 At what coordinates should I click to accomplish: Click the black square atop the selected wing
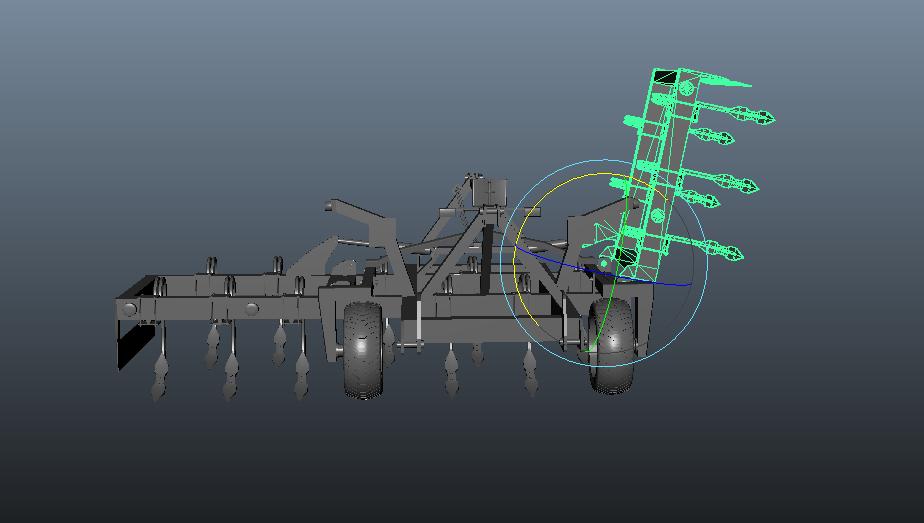[665, 79]
